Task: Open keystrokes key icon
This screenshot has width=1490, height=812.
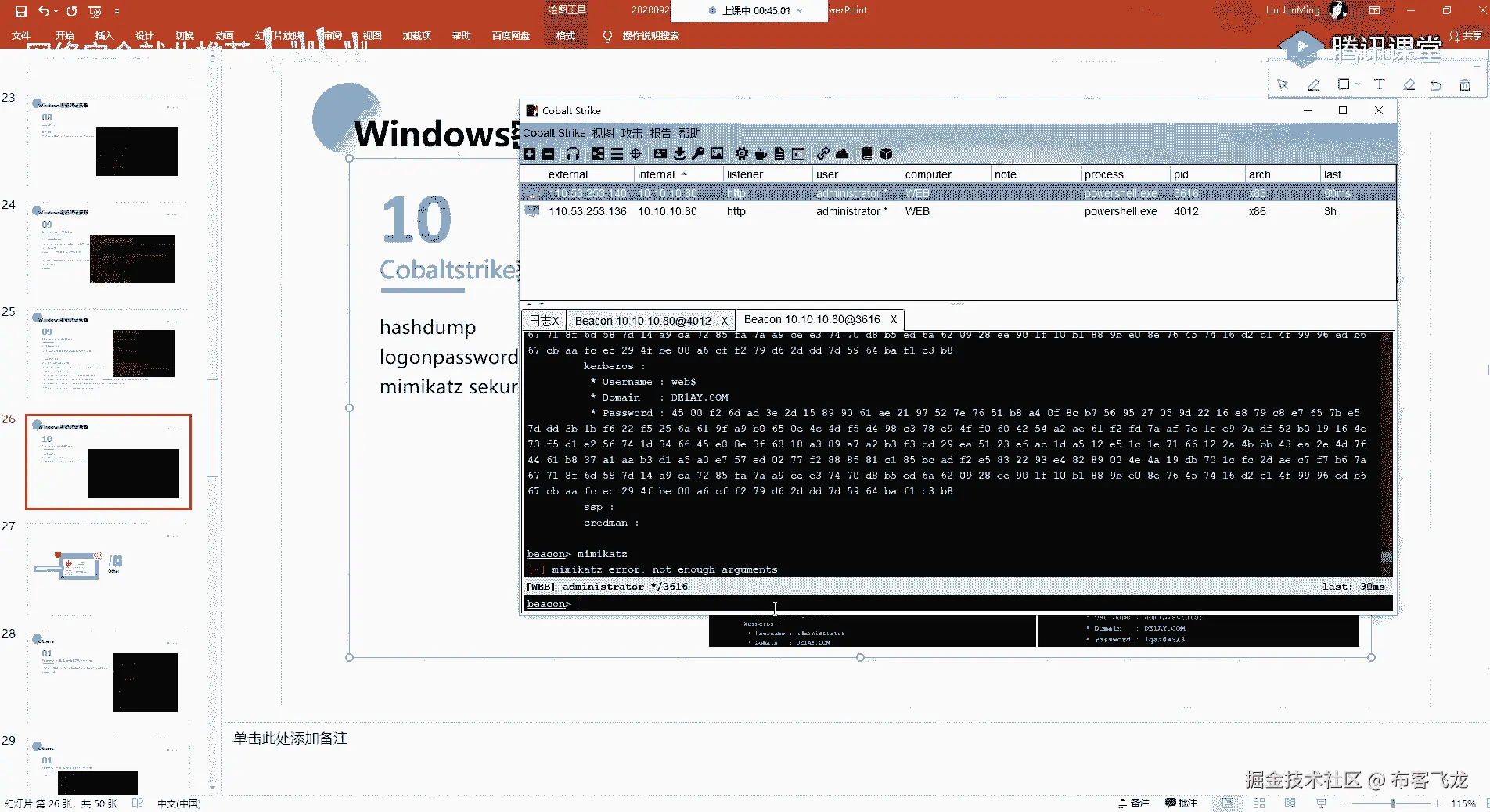Action: coord(698,154)
